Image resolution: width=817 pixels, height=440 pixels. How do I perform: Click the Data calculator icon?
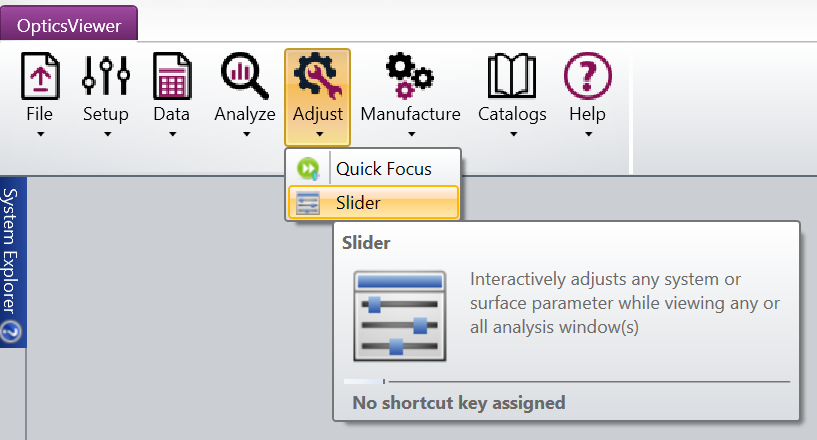(x=172, y=76)
